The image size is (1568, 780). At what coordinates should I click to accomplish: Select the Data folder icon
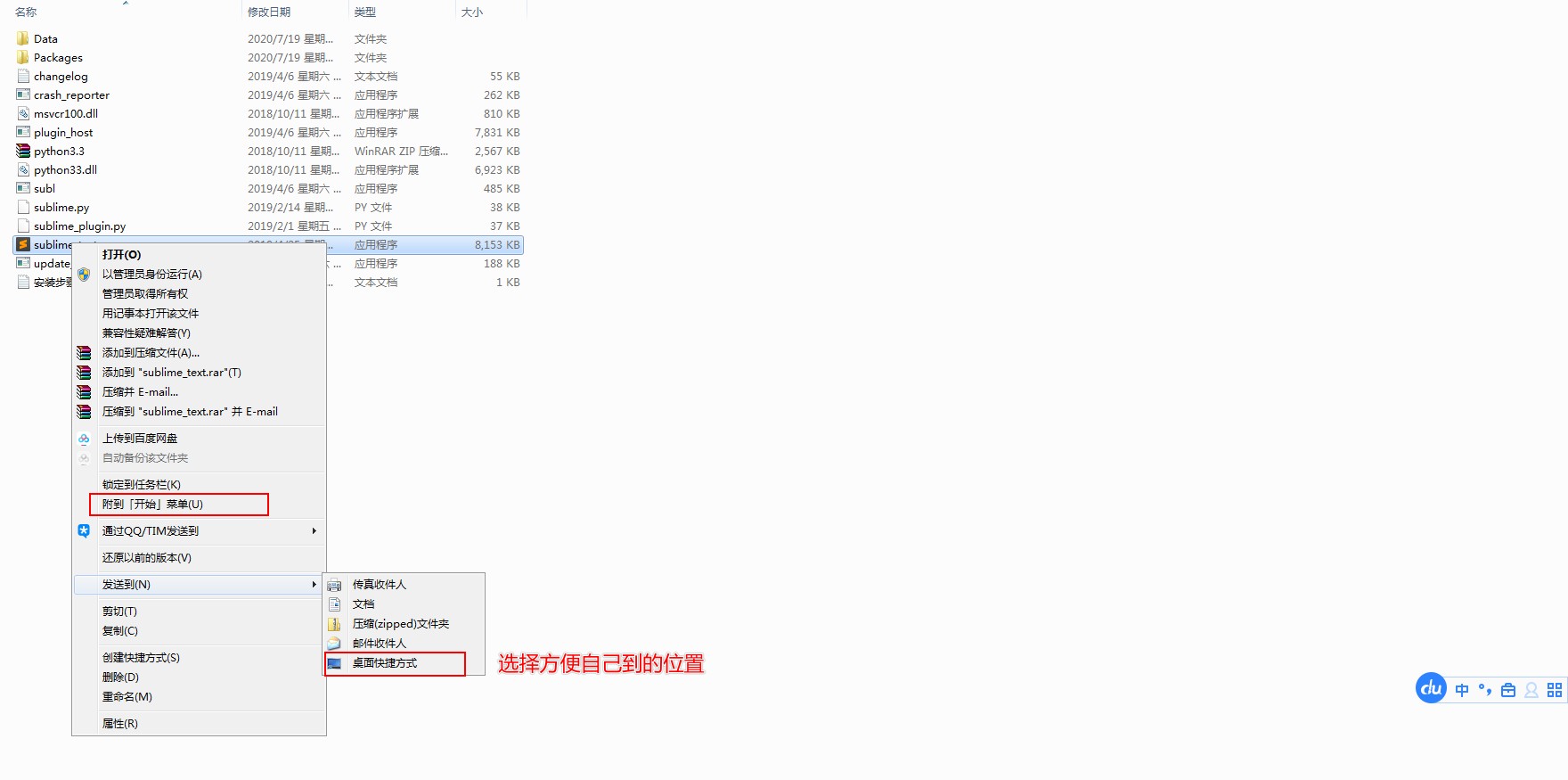23,38
